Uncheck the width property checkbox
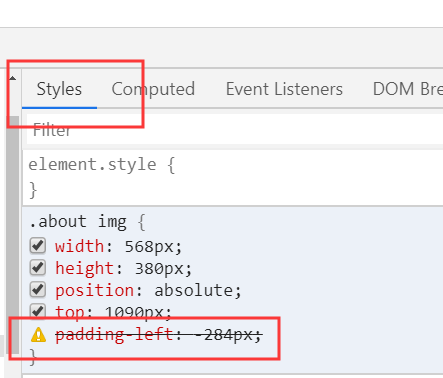 click(38, 246)
